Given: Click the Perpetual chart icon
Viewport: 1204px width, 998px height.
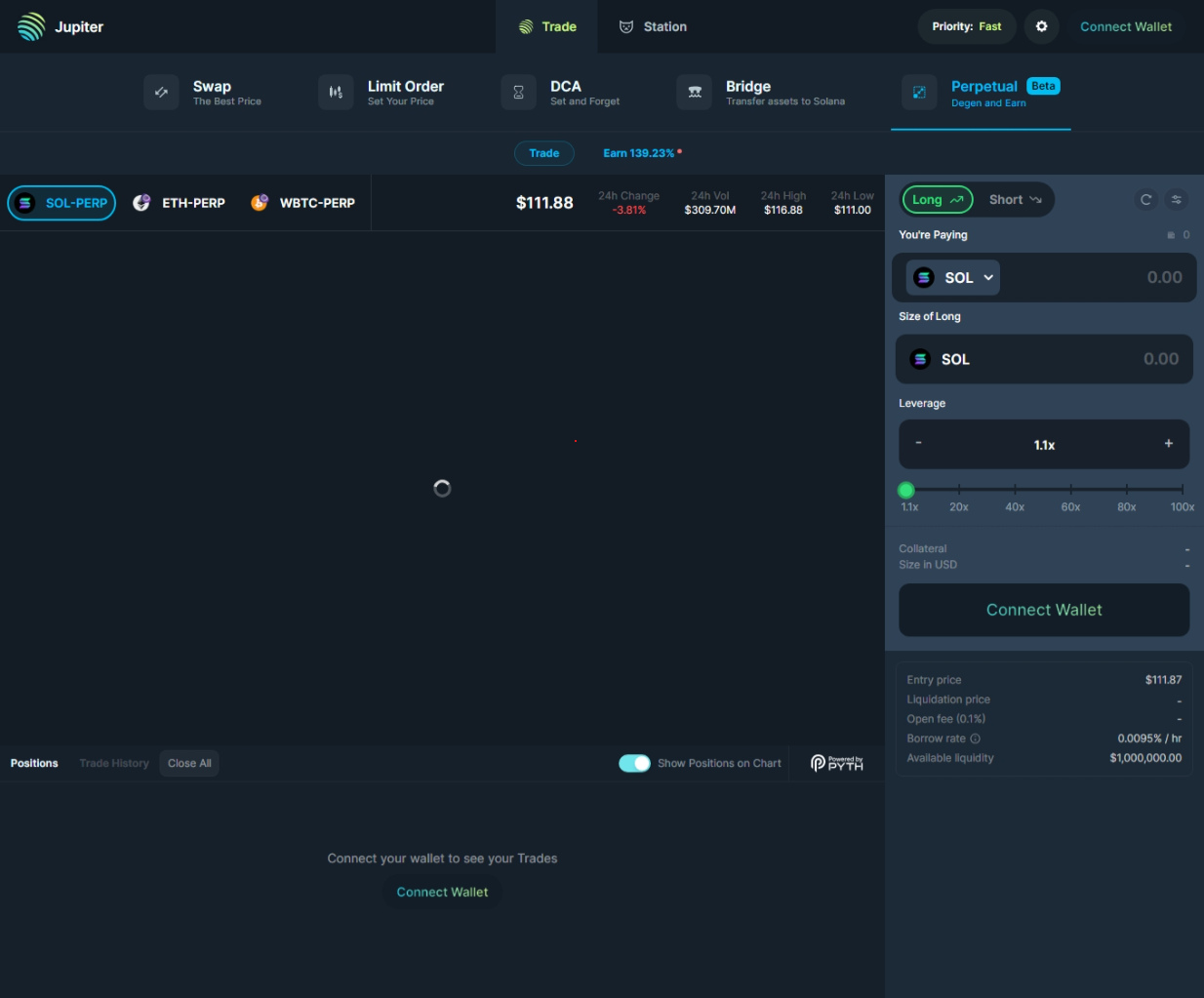Looking at the screenshot, I should [919, 93].
